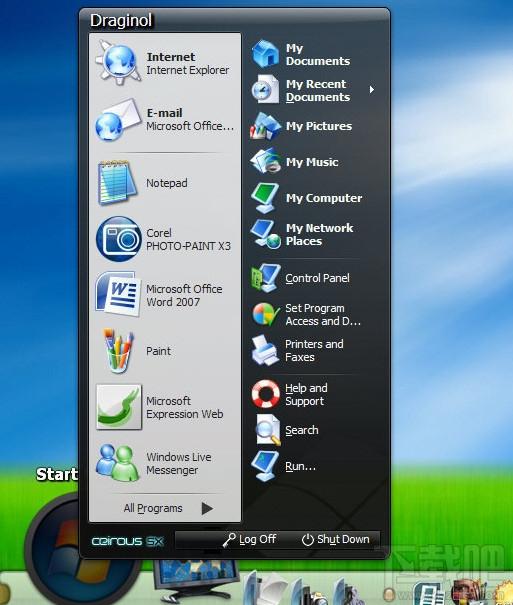Open Printers and Faxes printer icon

(265, 350)
